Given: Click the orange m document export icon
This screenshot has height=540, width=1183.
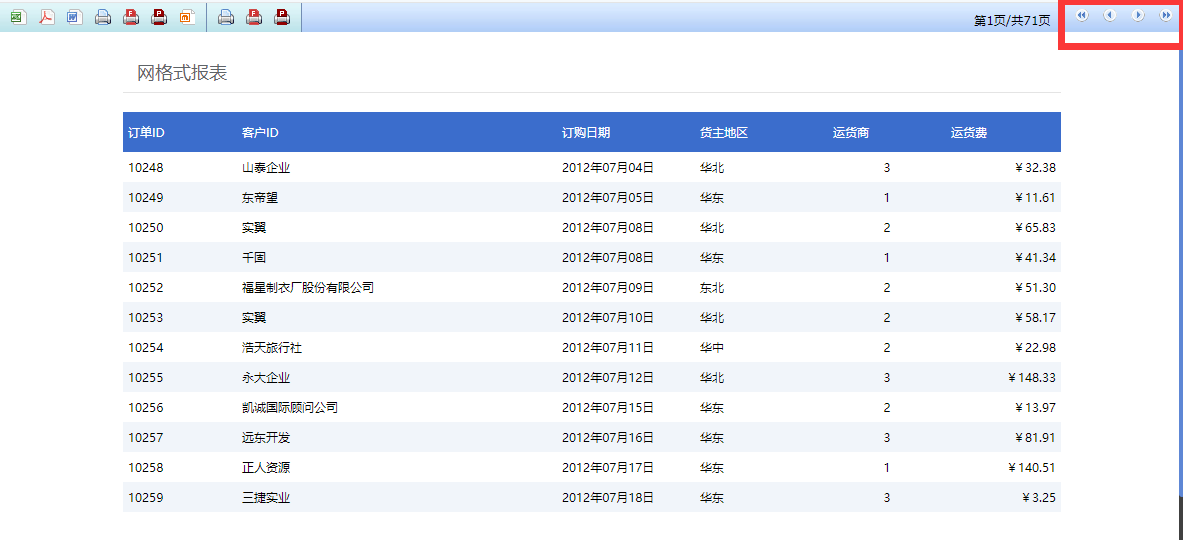Looking at the screenshot, I should (x=188, y=17).
